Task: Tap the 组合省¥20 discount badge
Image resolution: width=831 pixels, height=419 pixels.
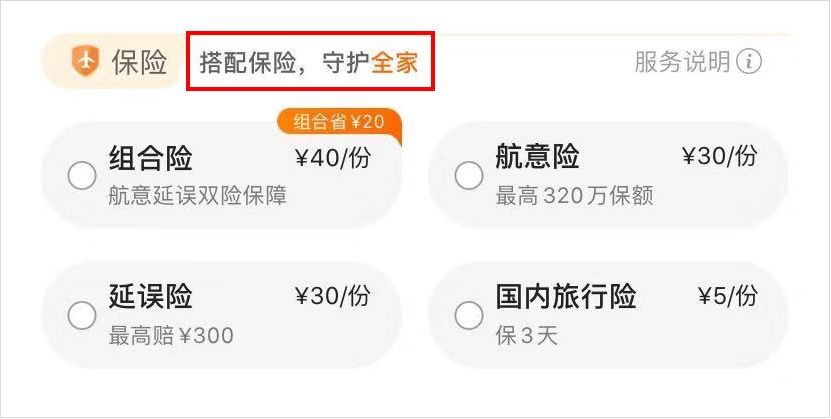Action: pyautogui.click(x=338, y=123)
